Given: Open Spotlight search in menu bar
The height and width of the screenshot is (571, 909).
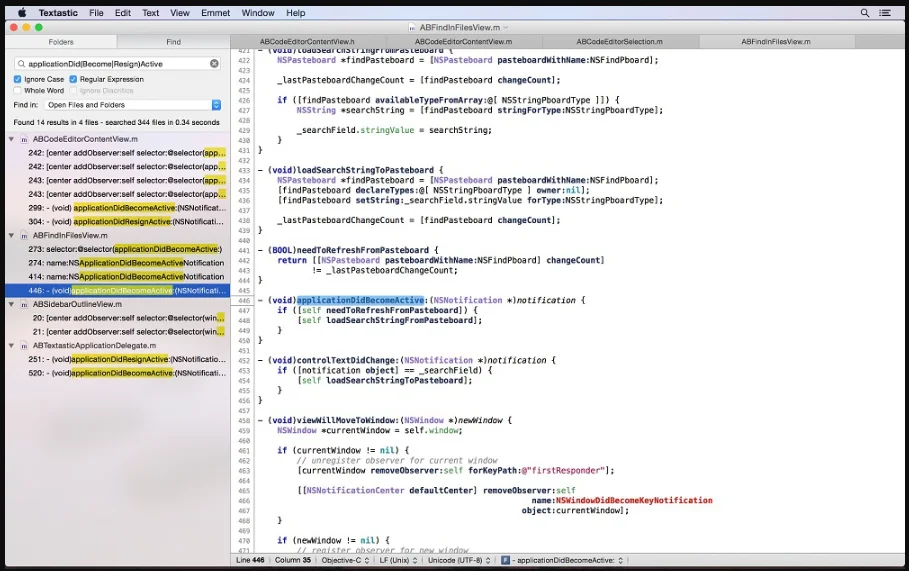Looking at the screenshot, I should pyautogui.click(x=864, y=13).
